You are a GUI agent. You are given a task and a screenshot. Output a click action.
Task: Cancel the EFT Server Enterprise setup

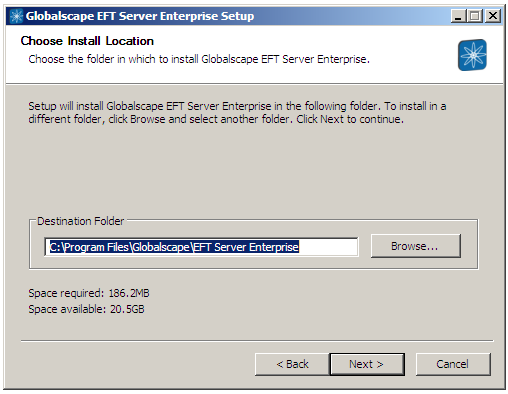pyautogui.click(x=453, y=364)
